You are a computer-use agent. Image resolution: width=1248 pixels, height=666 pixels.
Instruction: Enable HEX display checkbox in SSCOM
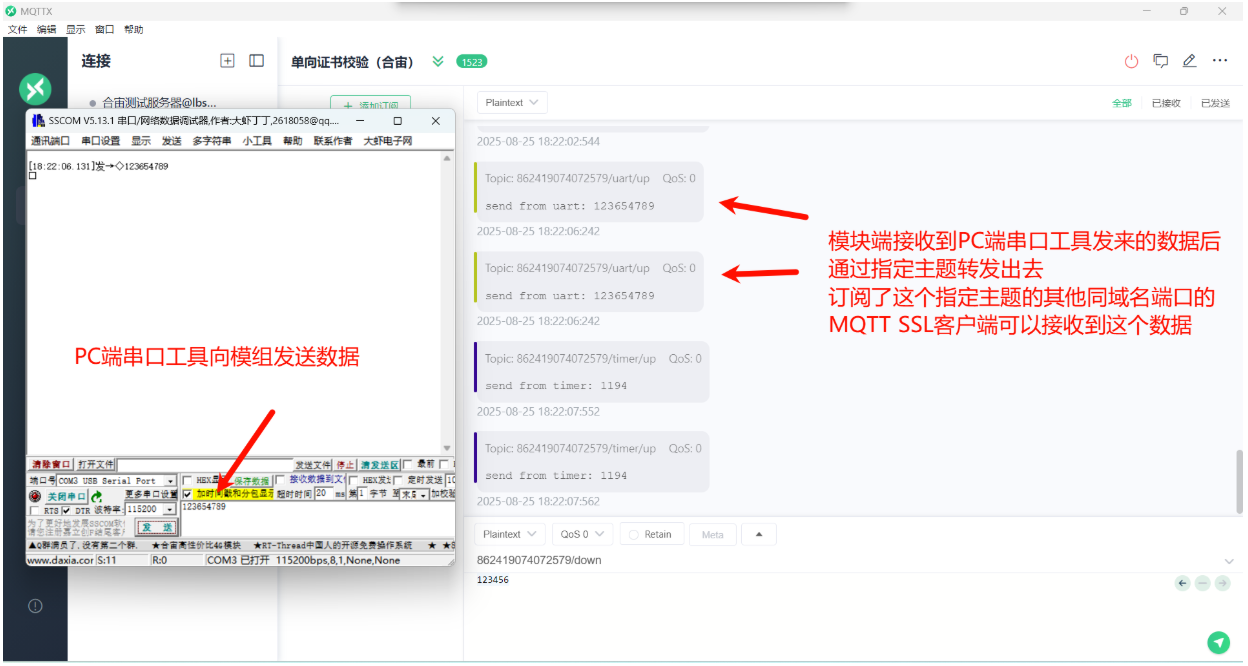187,481
